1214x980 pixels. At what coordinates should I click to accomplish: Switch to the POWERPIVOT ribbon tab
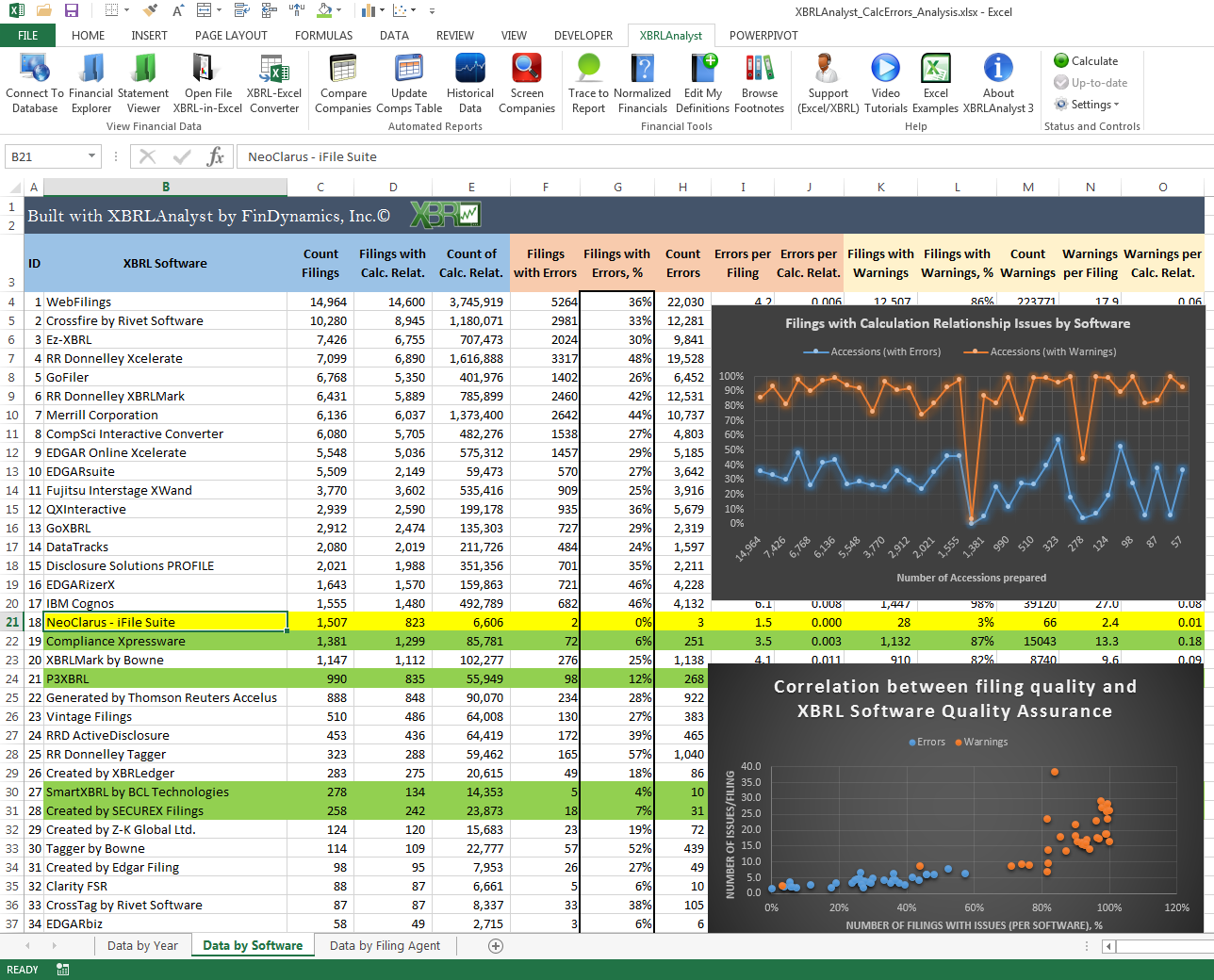pos(763,35)
